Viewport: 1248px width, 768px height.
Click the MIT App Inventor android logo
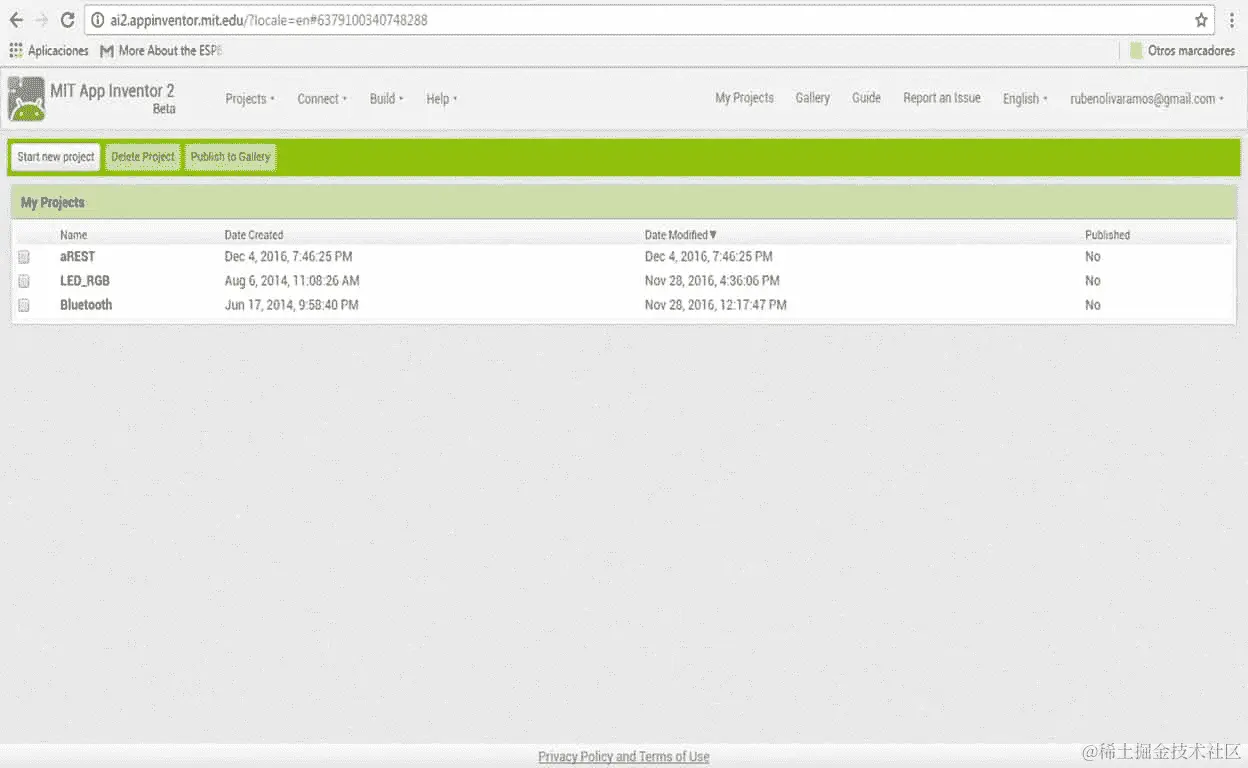click(x=26, y=99)
